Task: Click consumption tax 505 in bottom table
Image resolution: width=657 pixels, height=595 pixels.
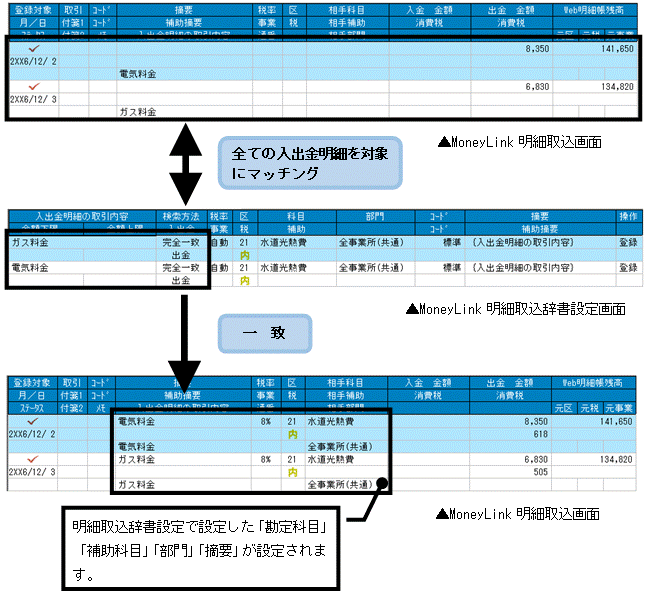Action: click(x=541, y=472)
